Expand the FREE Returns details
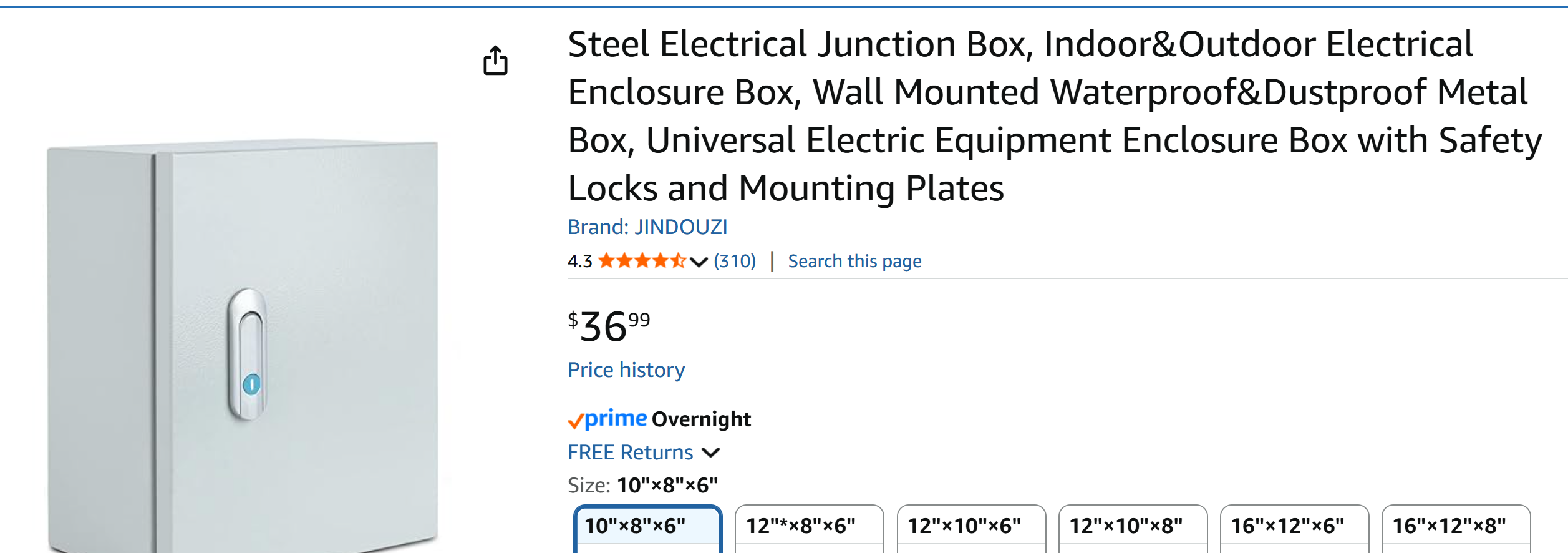 710,453
